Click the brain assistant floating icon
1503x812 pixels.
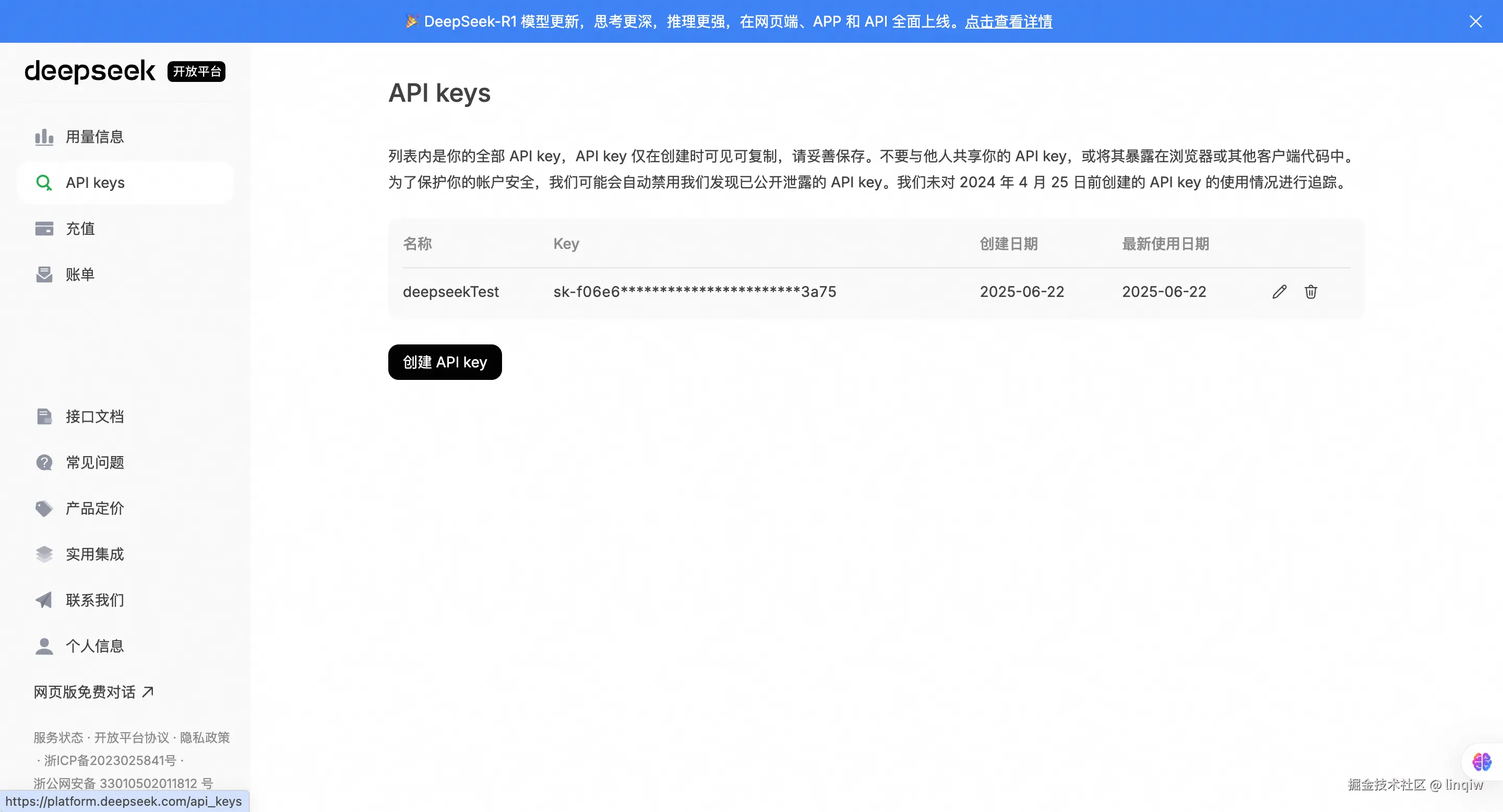tap(1482, 762)
